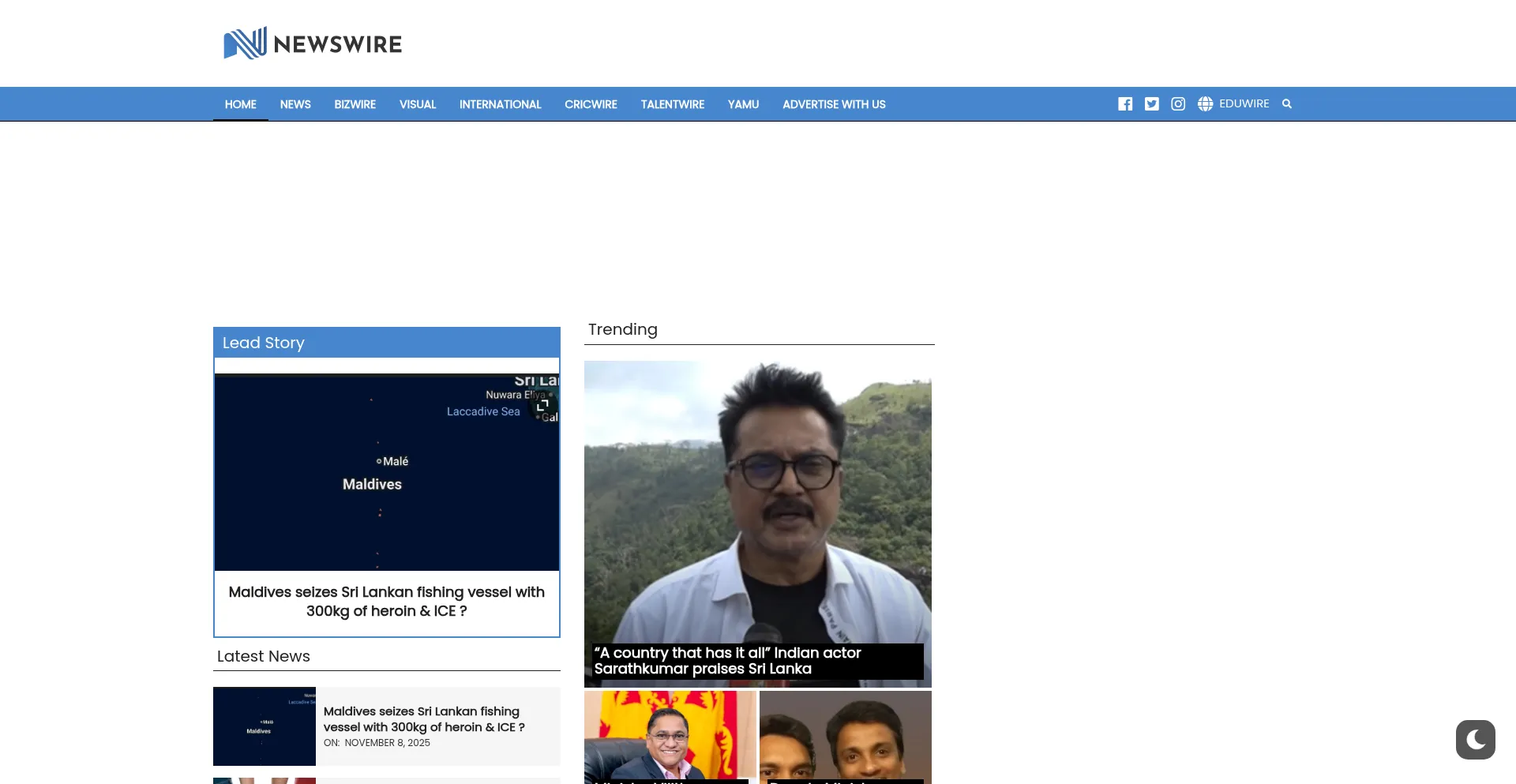Screen dimensions: 1516x784
Task: Select the CRICWIRE section
Action: tap(591, 104)
